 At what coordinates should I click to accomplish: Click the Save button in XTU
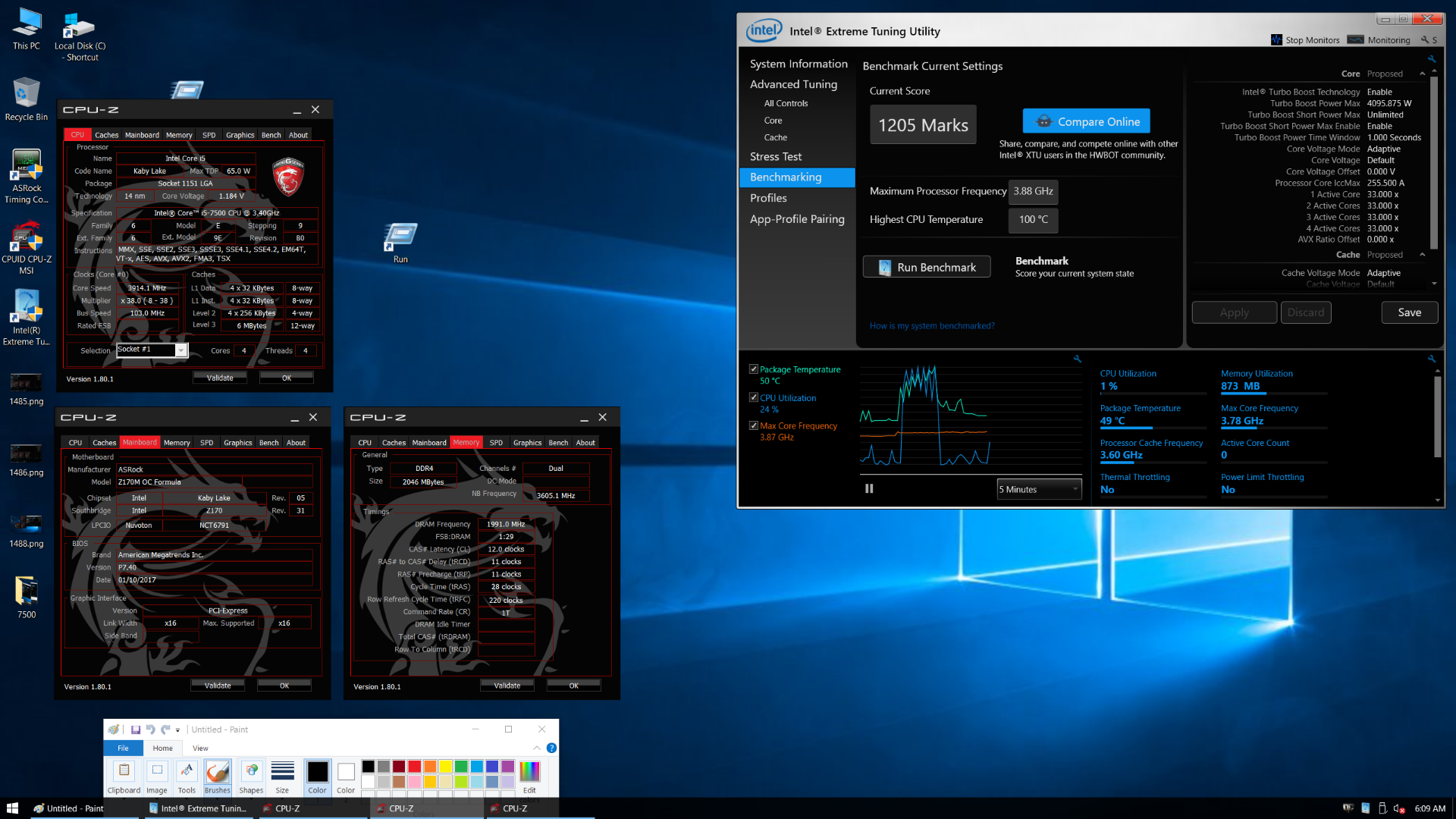tap(1409, 312)
